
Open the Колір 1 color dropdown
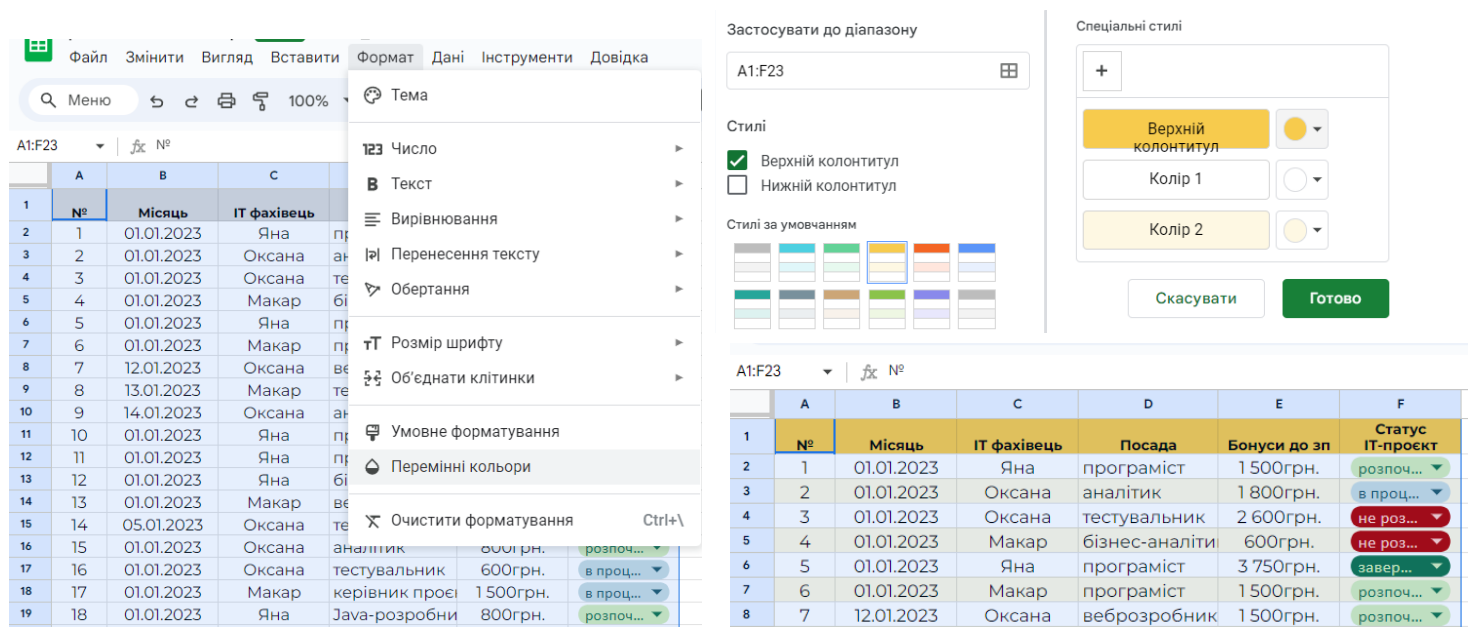[x=1302, y=180]
